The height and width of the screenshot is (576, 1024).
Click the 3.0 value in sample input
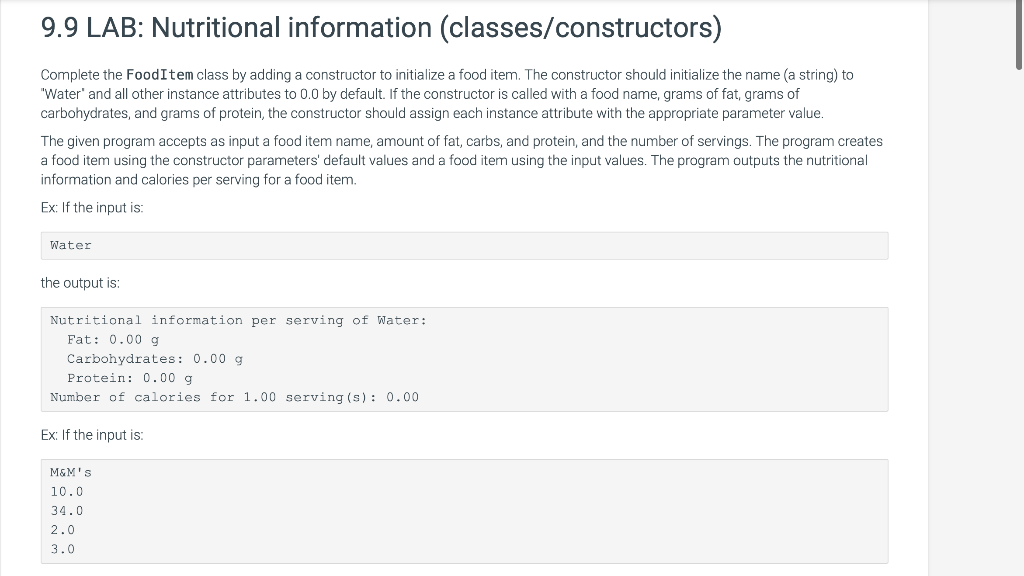(x=63, y=549)
